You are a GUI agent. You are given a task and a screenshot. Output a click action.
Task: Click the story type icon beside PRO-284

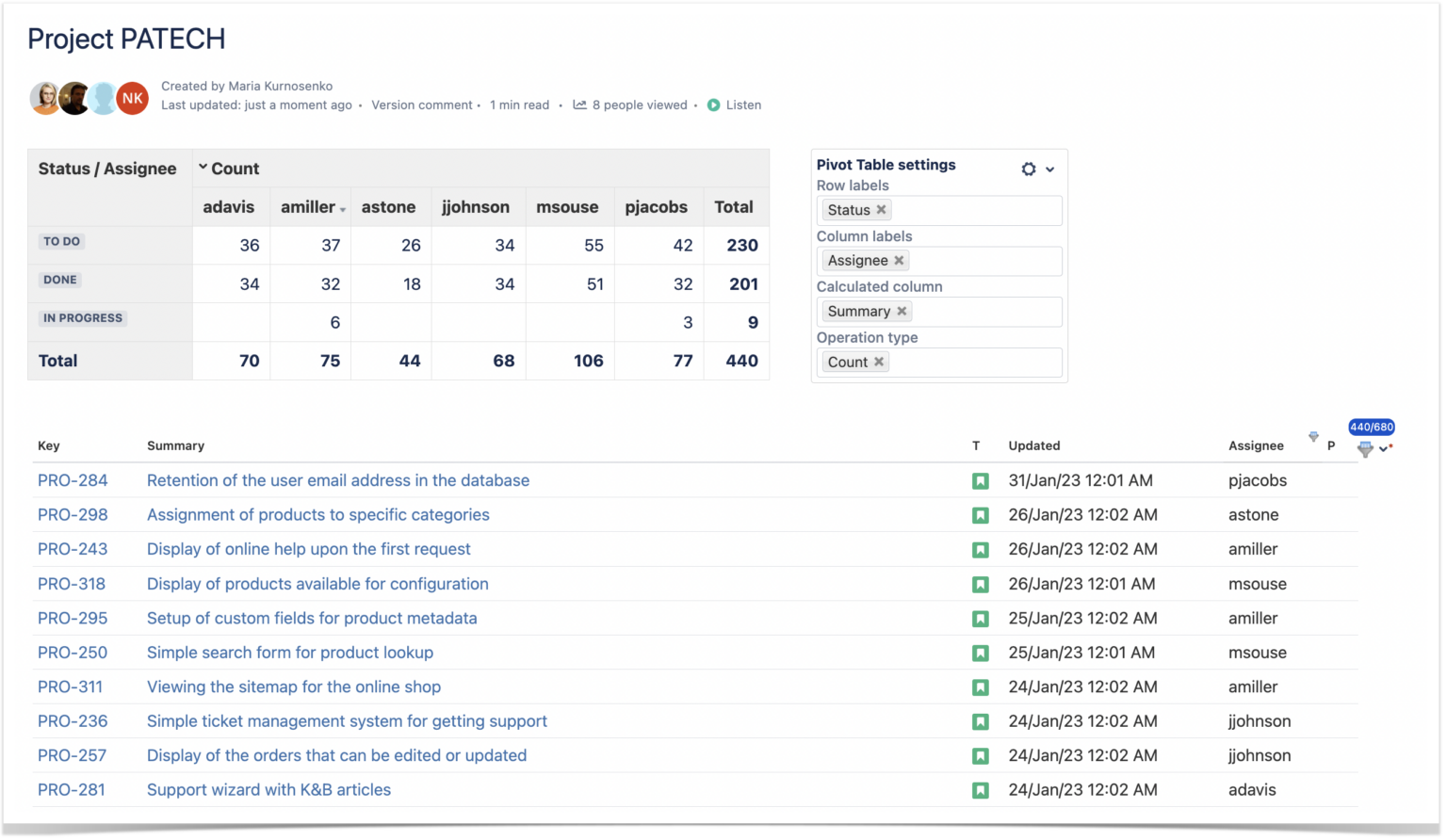click(x=980, y=480)
